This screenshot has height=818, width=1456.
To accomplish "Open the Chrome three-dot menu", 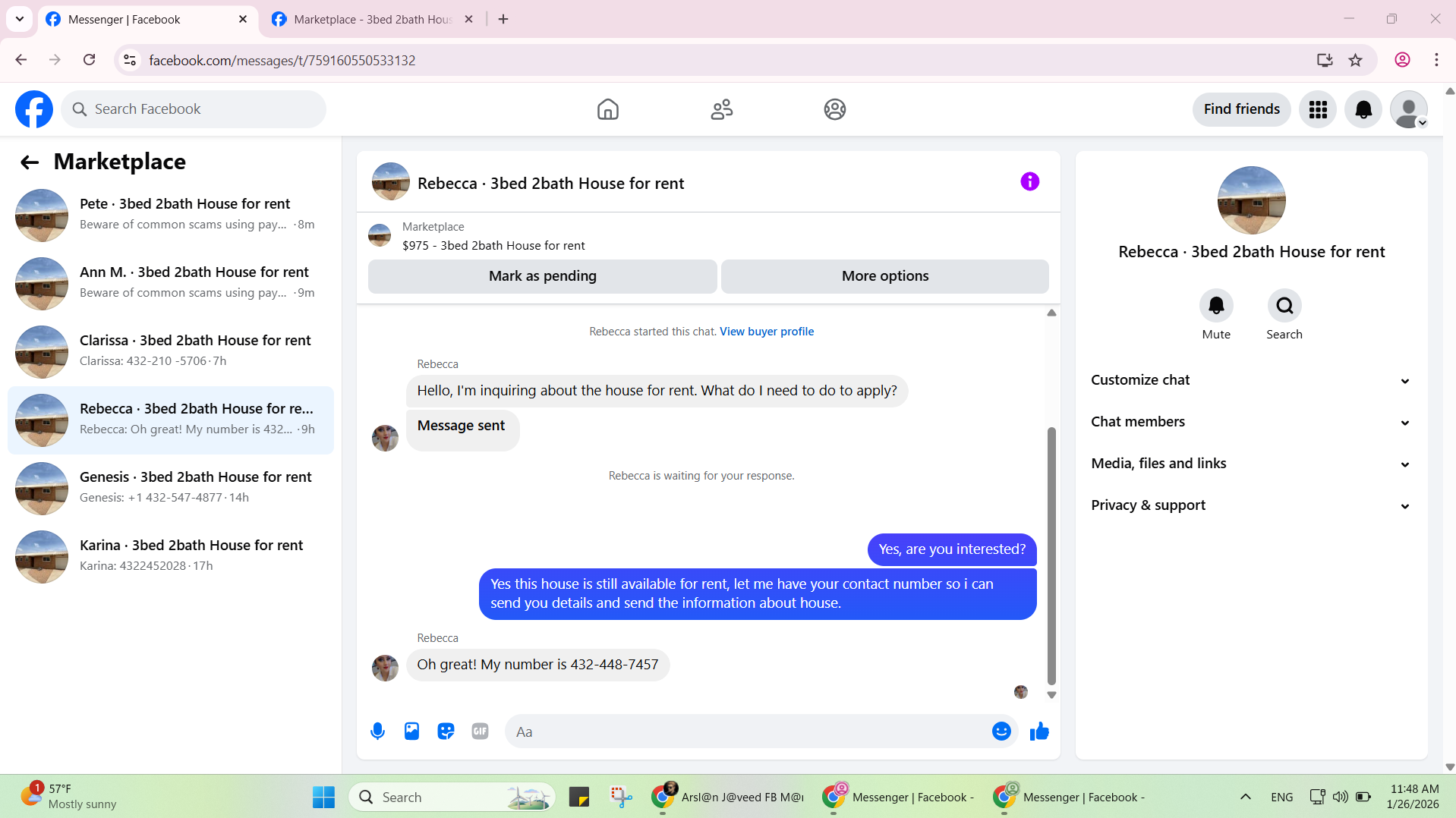I will coord(1436,60).
